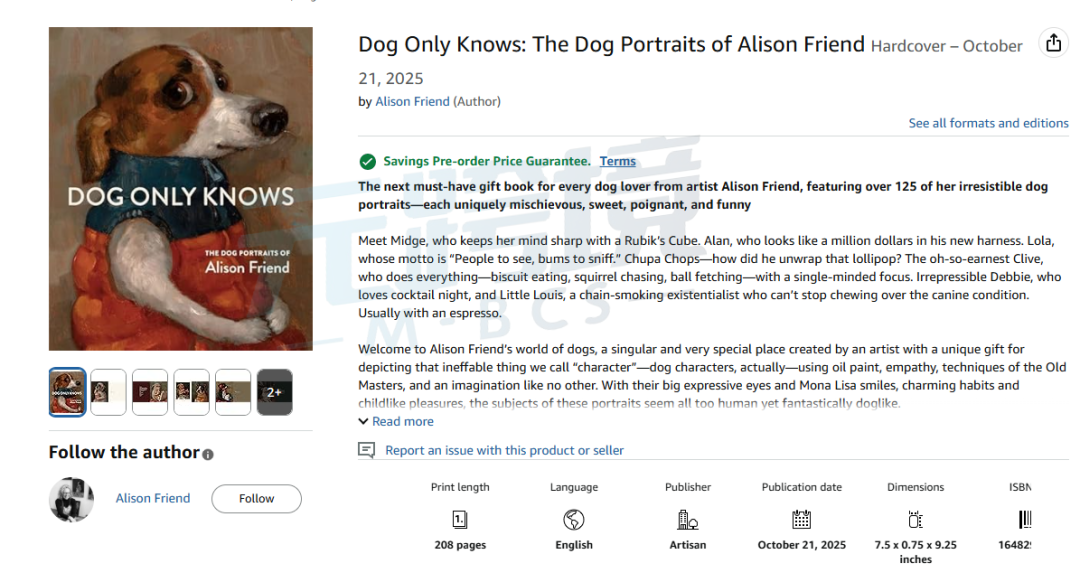Screen dimensions: 1080x573
Task: Click the info icon beside Follow the author
Action: 208,455
